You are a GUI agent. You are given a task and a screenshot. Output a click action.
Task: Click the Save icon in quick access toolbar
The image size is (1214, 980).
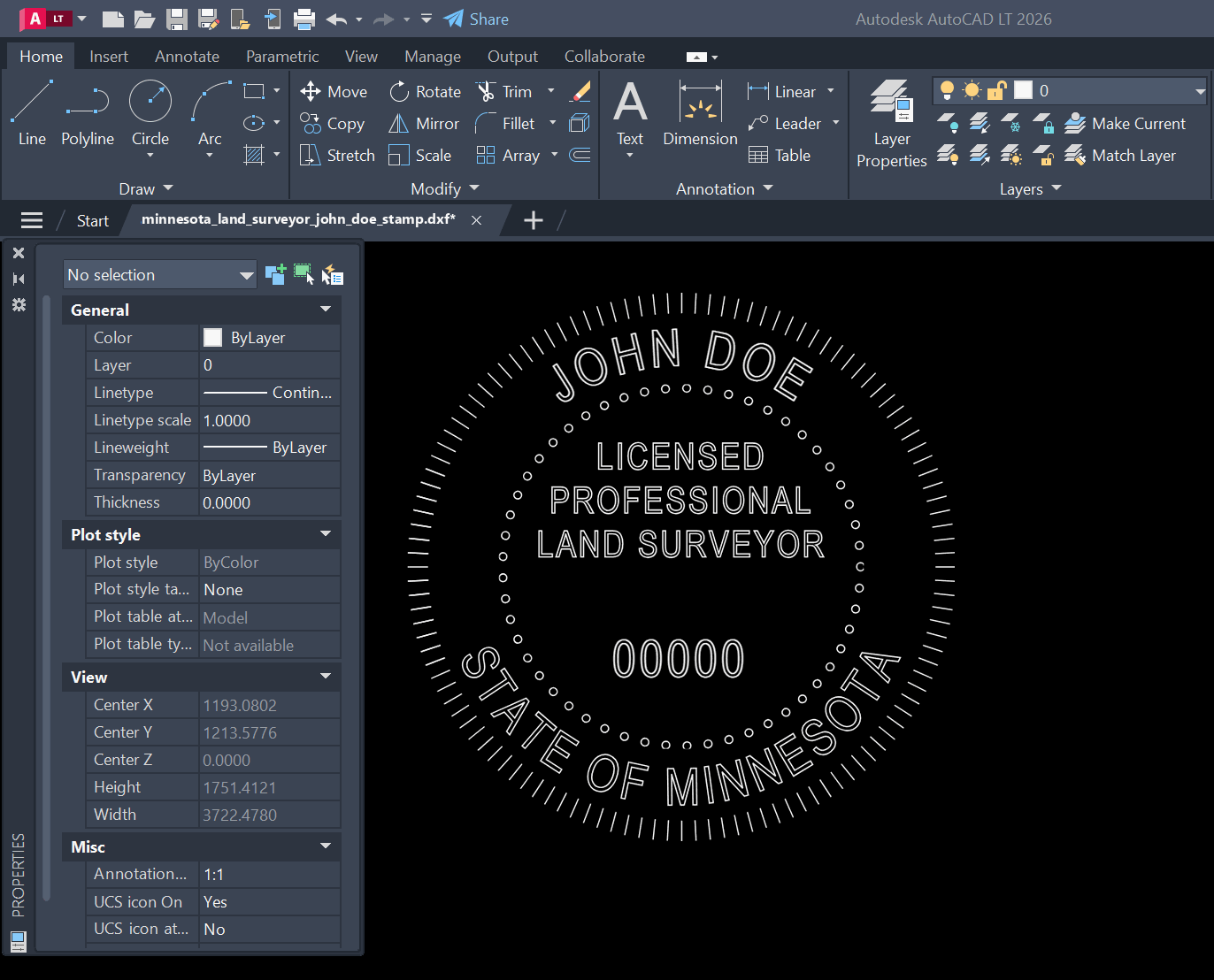pos(177,19)
